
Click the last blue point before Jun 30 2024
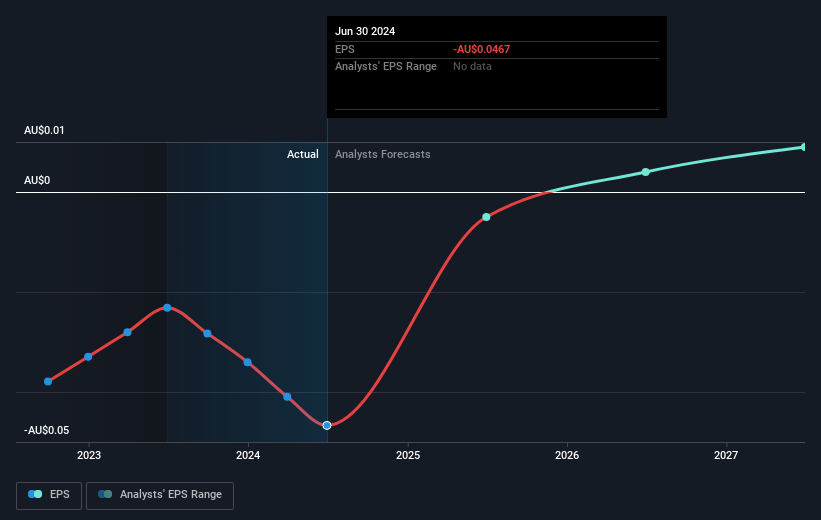[287, 396]
